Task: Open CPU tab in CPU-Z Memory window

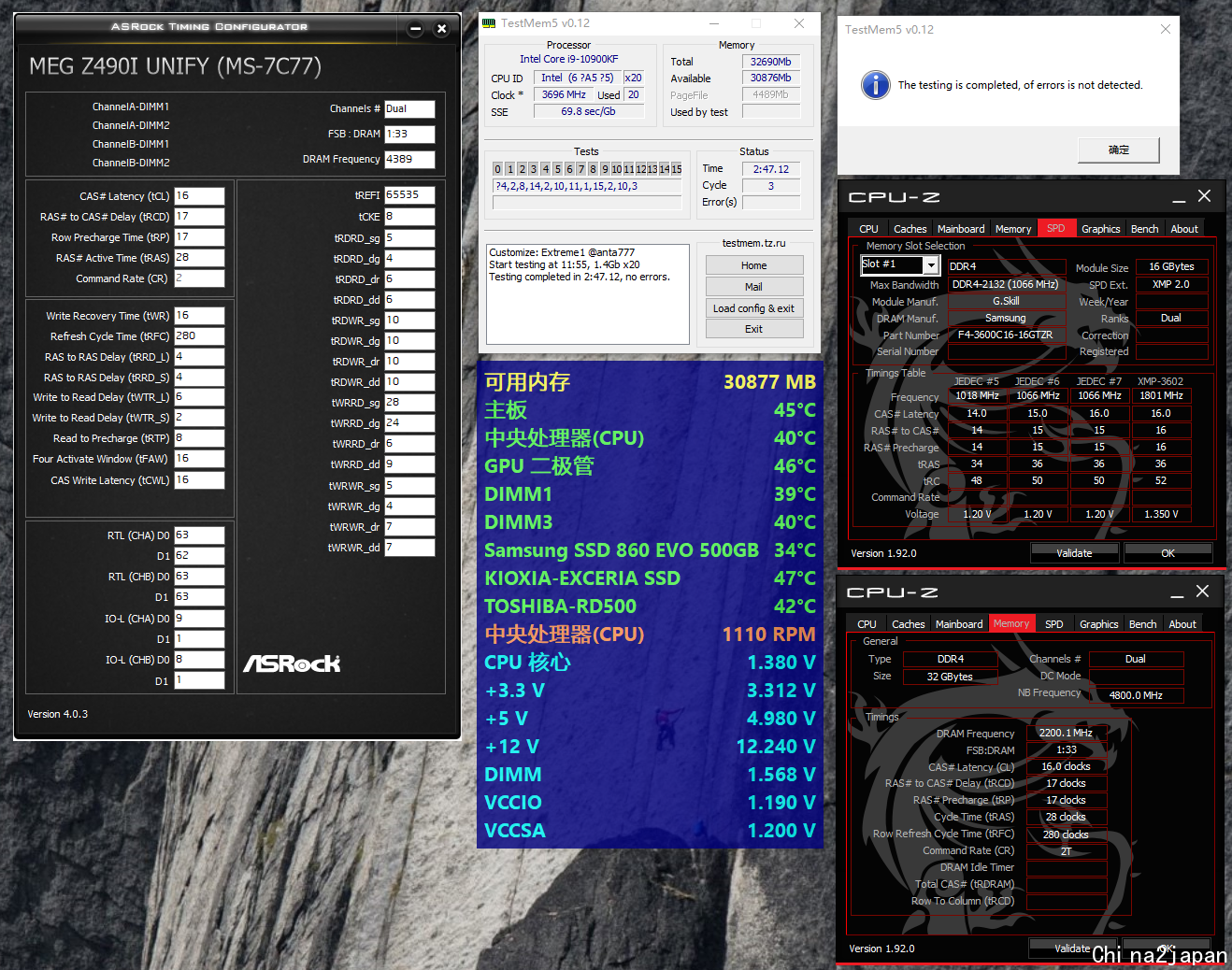Action: (x=867, y=624)
